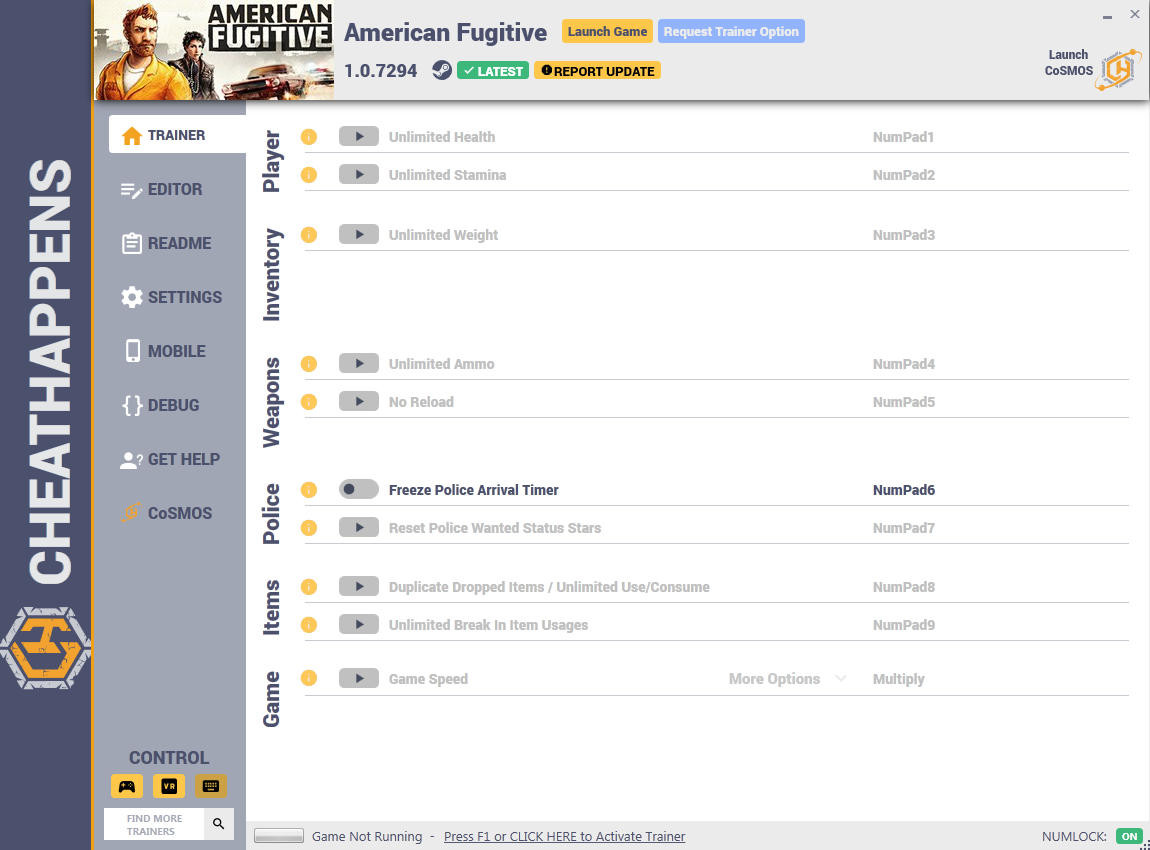Select the keyboard control icon
1150x850 pixels.
(x=210, y=786)
